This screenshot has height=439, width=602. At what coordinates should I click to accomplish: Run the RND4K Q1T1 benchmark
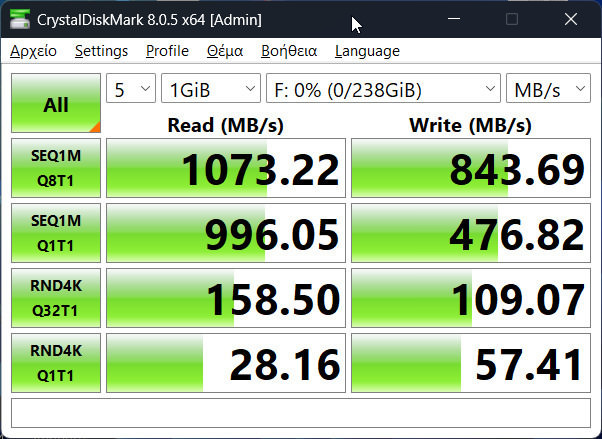(x=56, y=363)
